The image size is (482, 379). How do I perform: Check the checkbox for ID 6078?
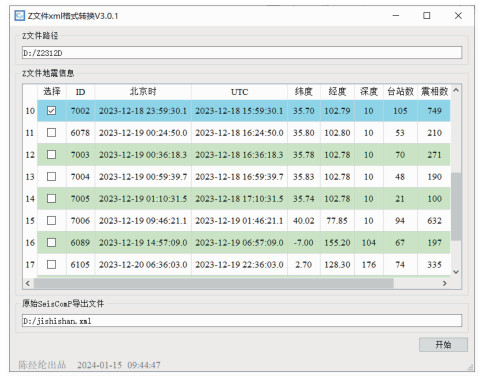(x=51, y=133)
